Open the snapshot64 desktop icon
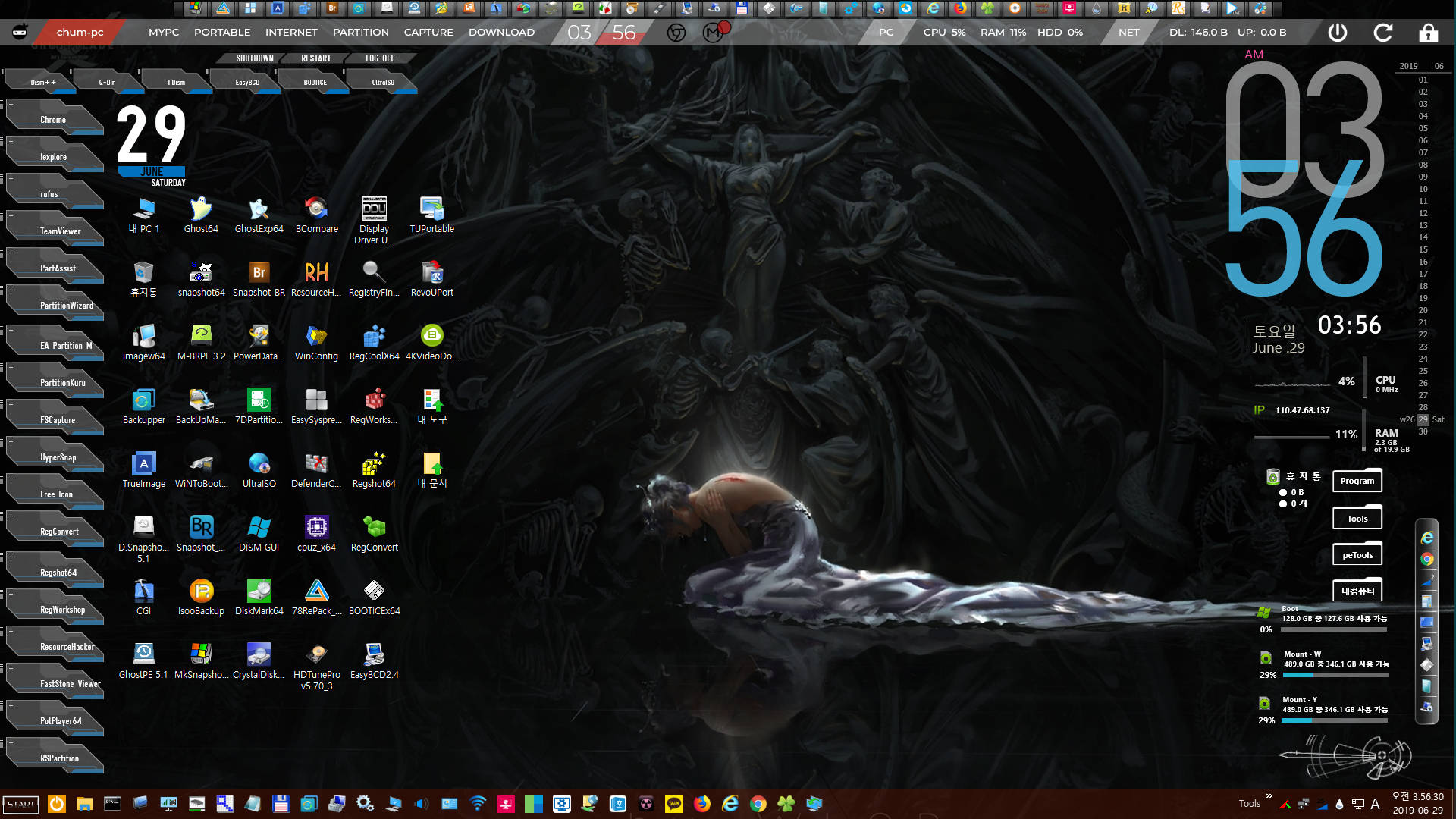1456x819 pixels. [x=201, y=278]
